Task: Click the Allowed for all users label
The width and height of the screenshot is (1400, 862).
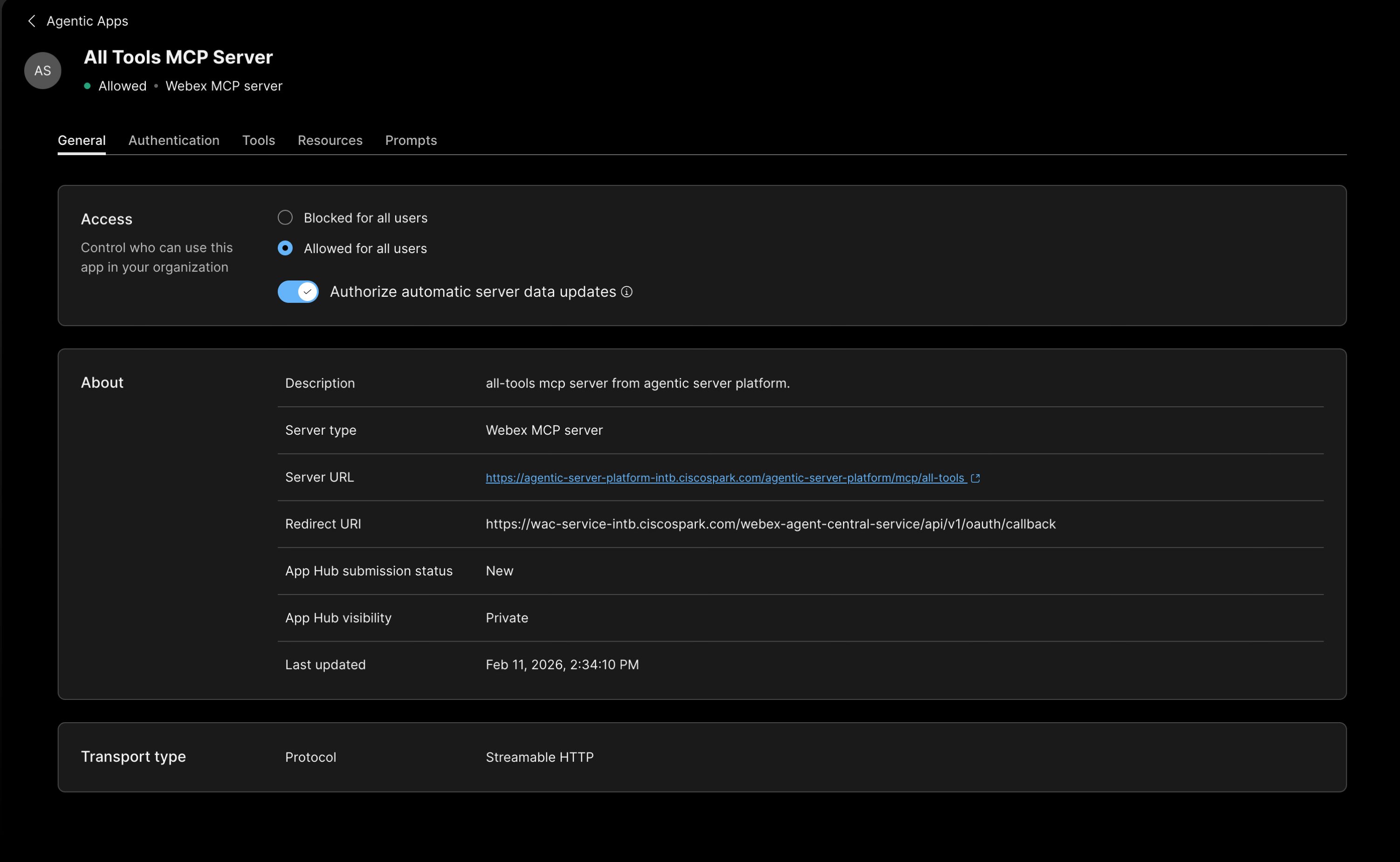Action: [365, 248]
